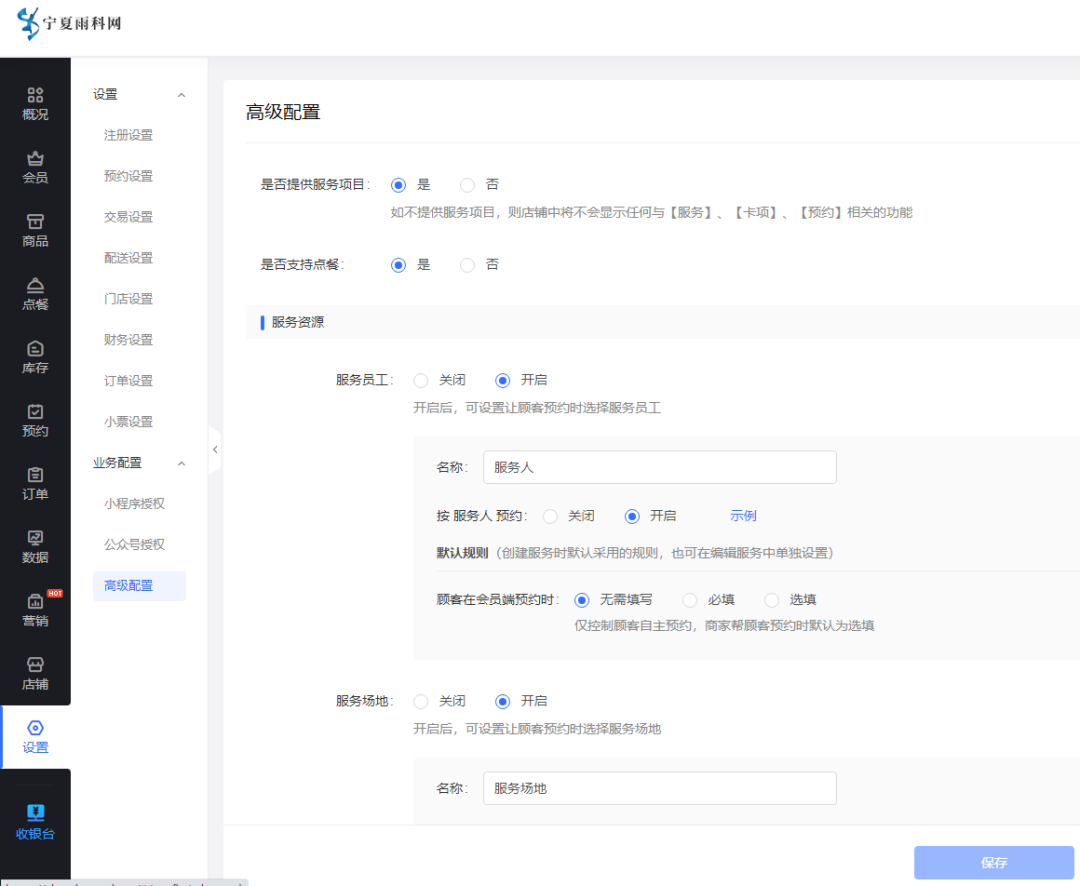This screenshot has height=886, width=1080.
Task: Open 预约设置 menu item
Action: point(129,176)
